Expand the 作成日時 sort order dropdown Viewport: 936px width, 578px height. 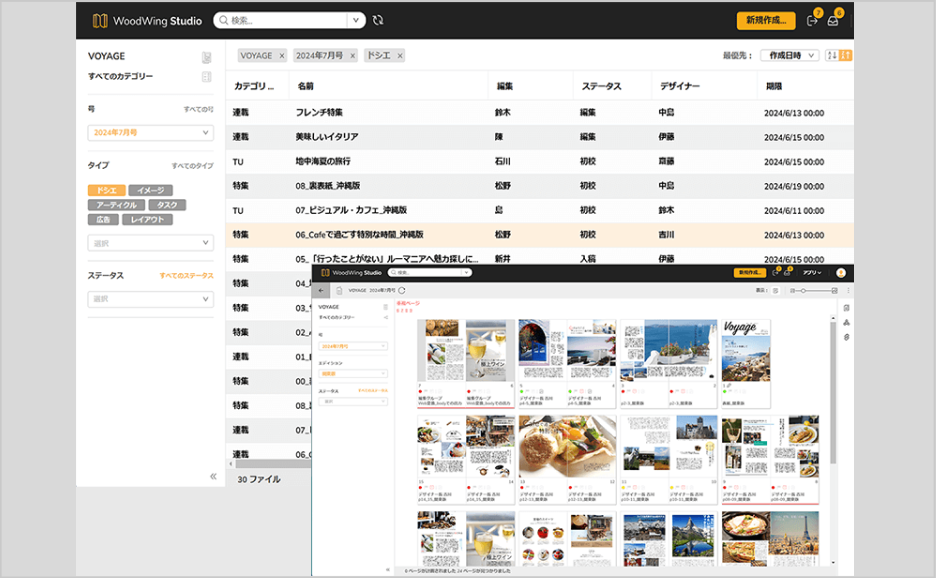(x=790, y=56)
